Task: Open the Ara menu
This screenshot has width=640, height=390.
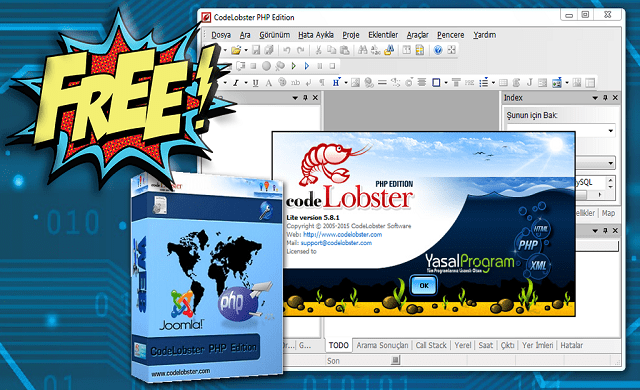Action: point(245,35)
